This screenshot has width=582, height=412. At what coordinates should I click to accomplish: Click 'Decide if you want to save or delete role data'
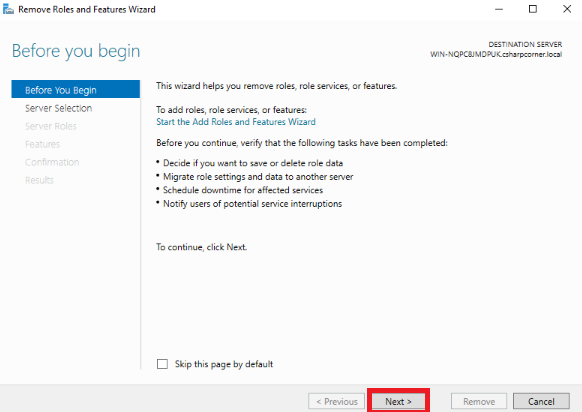click(253, 163)
